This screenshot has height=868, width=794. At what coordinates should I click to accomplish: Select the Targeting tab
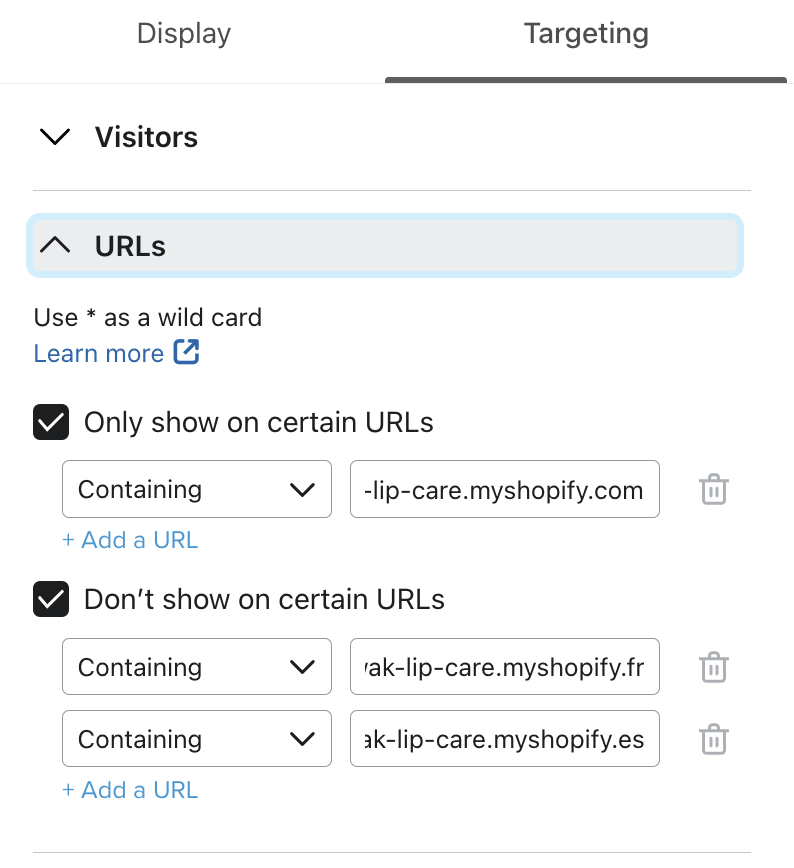(586, 33)
